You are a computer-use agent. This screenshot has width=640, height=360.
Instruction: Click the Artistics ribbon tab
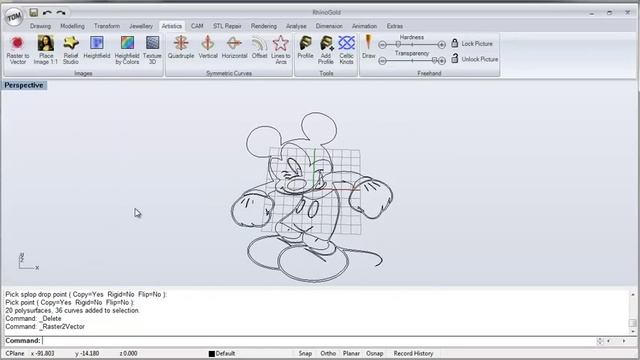click(x=172, y=26)
